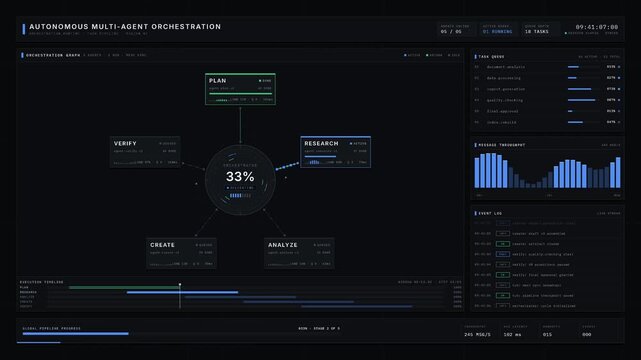Select the document analysis queue row
The width and height of the screenshot is (641, 360).
pos(547,67)
